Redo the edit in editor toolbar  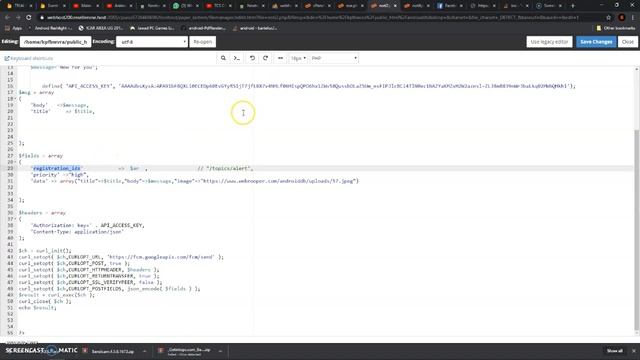click(265, 58)
